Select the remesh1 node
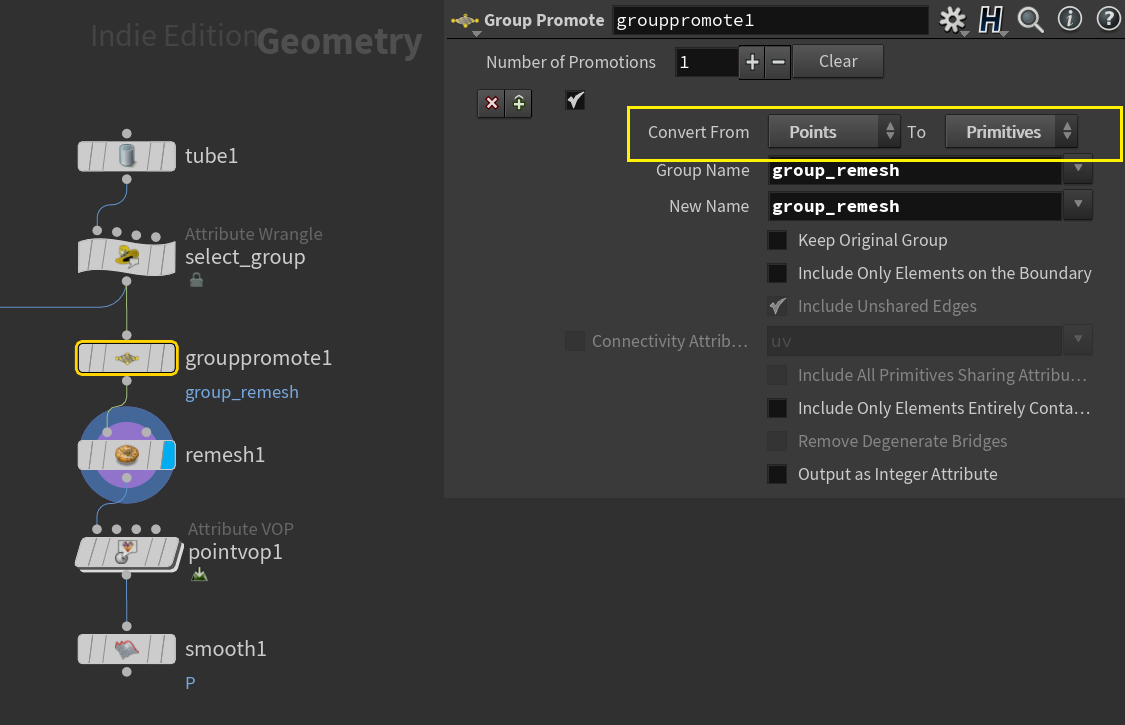The height and width of the screenshot is (725, 1125). pyautogui.click(x=126, y=455)
